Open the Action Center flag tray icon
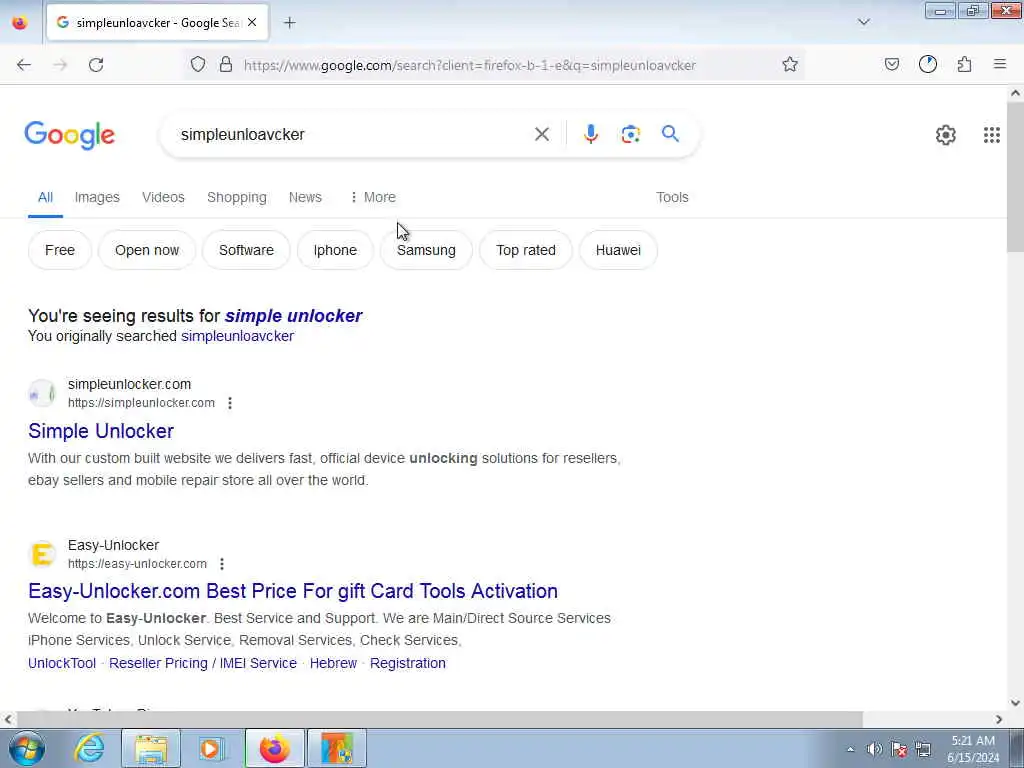 point(899,749)
